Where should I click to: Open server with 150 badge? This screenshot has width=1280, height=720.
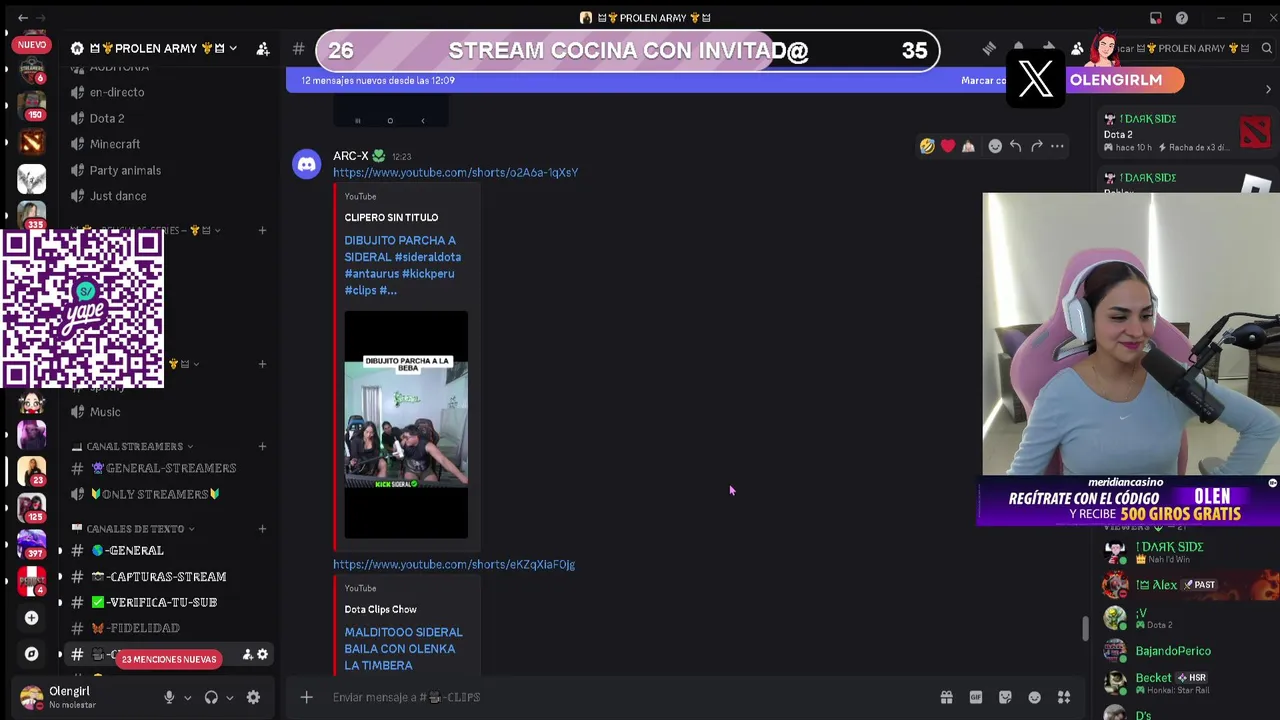31,105
